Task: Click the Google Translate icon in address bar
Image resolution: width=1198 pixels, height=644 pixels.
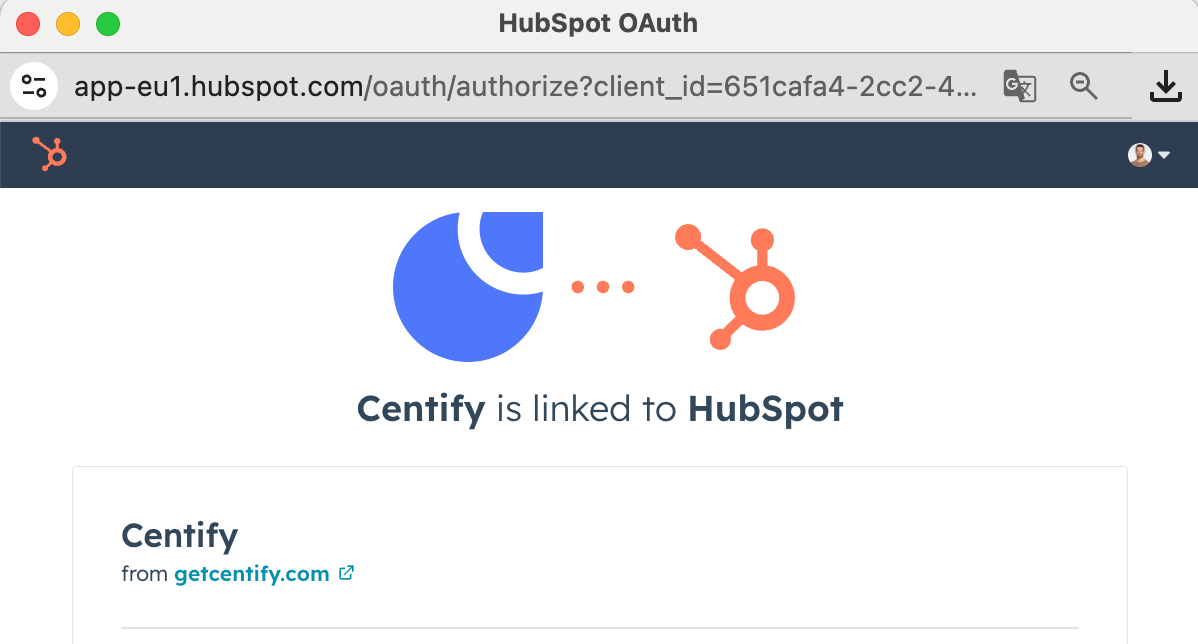Action: tap(1019, 86)
